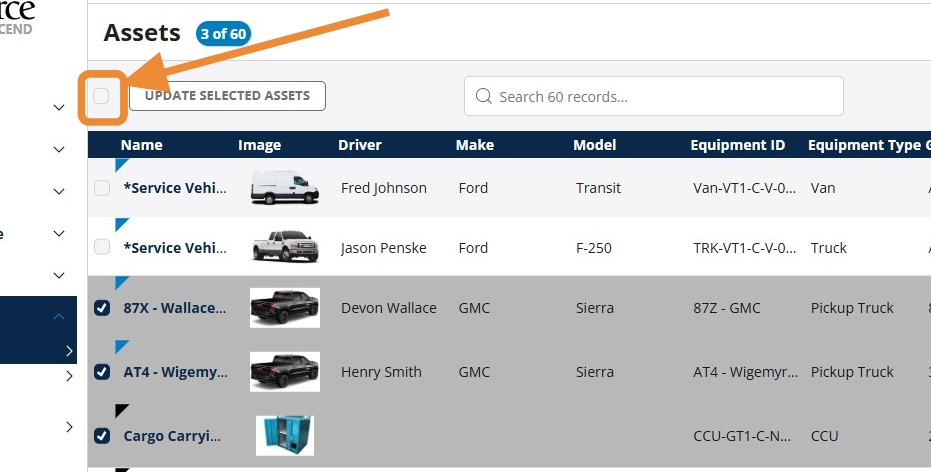
Task: Expand the first sidebar chevron beside the select-all checkbox
Action: 59,107
